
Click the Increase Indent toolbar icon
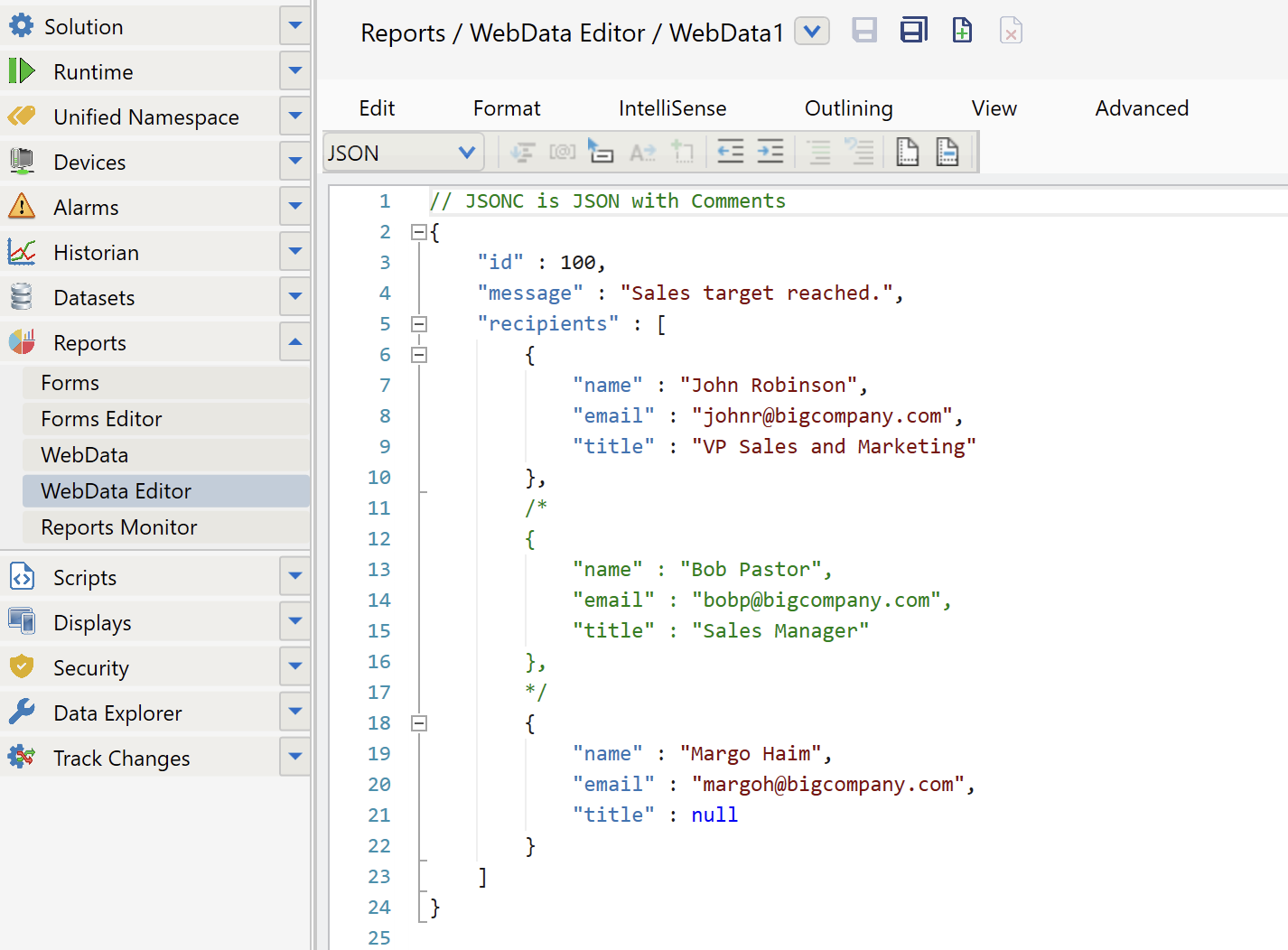[x=770, y=152]
